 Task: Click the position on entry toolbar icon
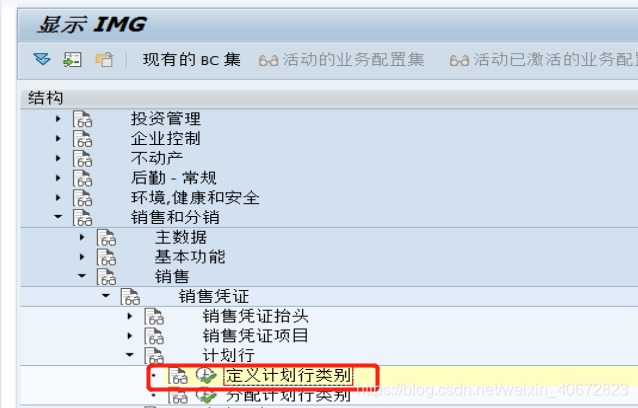[x=72, y=59]
